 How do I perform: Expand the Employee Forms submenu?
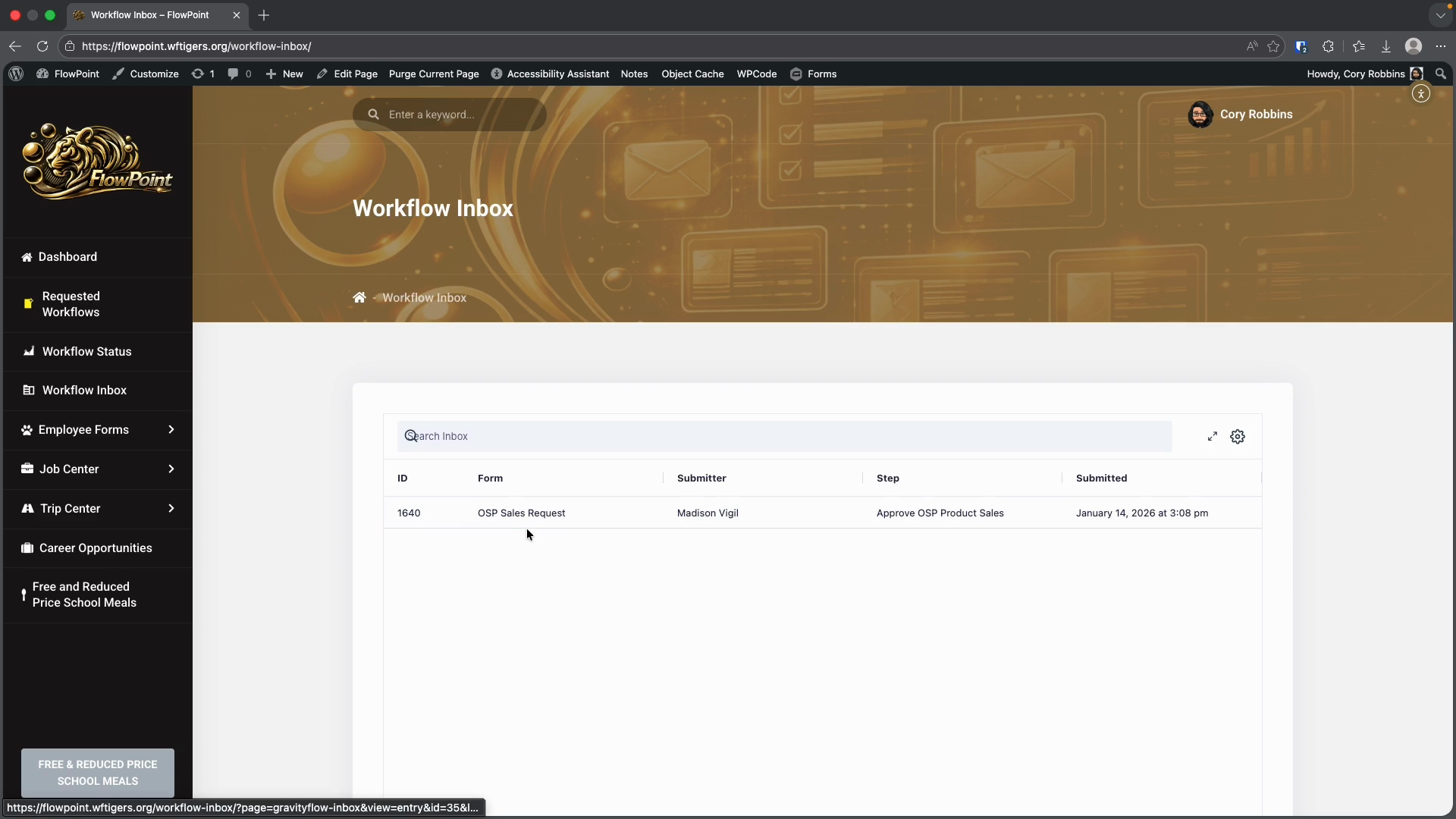coord(171,430)
